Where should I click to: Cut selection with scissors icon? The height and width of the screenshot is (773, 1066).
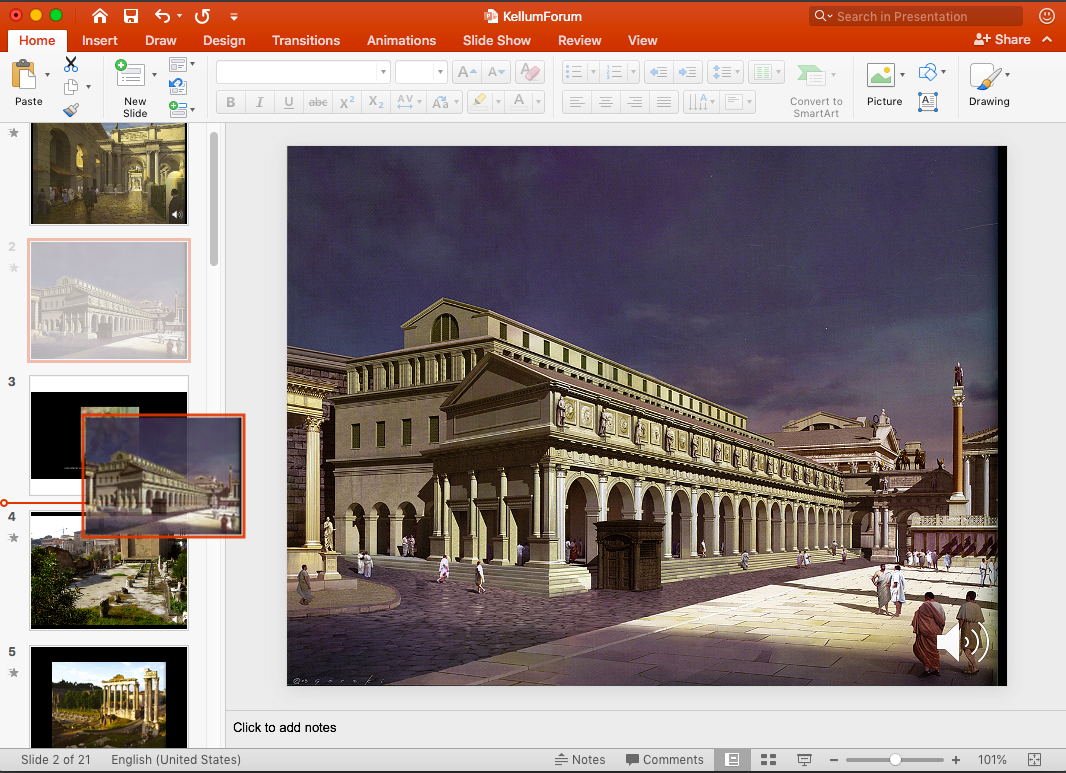point(71,65)
